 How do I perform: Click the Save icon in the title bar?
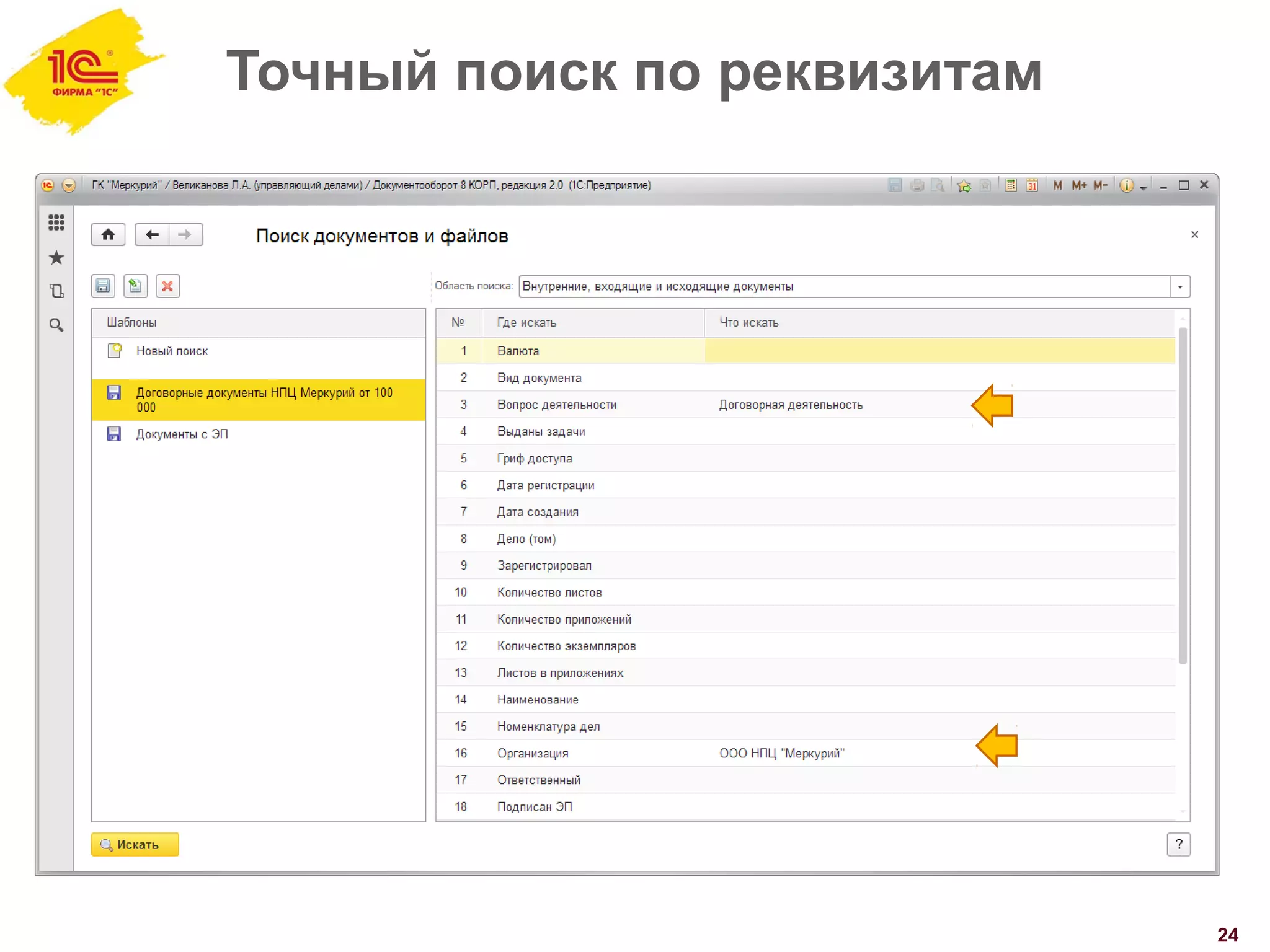895,185
